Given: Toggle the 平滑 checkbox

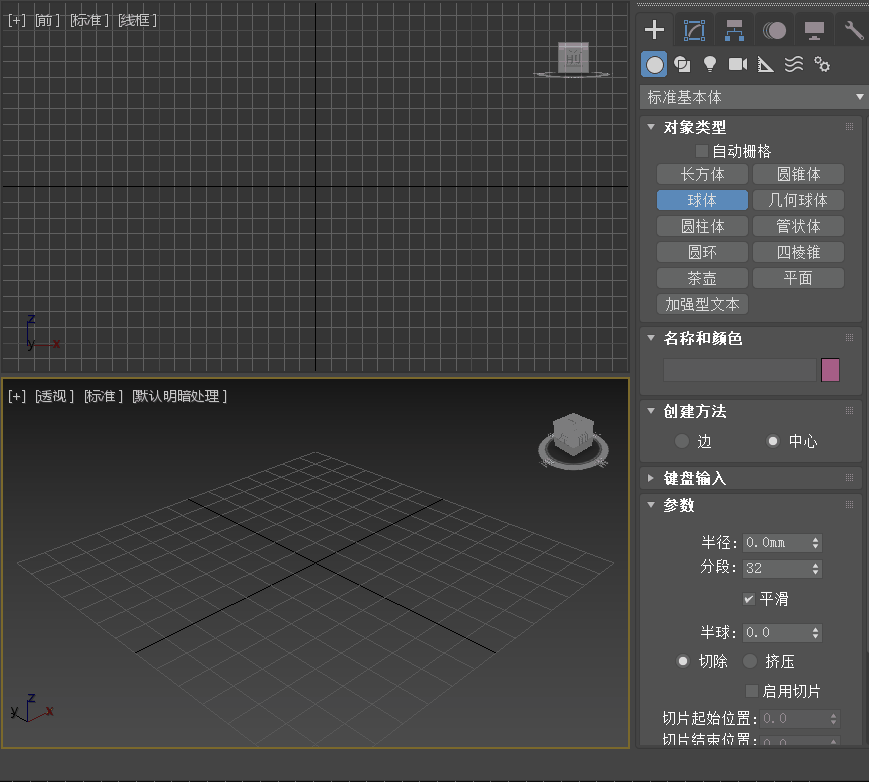Looking at the screenshot, I should click(x=749, y=599).
